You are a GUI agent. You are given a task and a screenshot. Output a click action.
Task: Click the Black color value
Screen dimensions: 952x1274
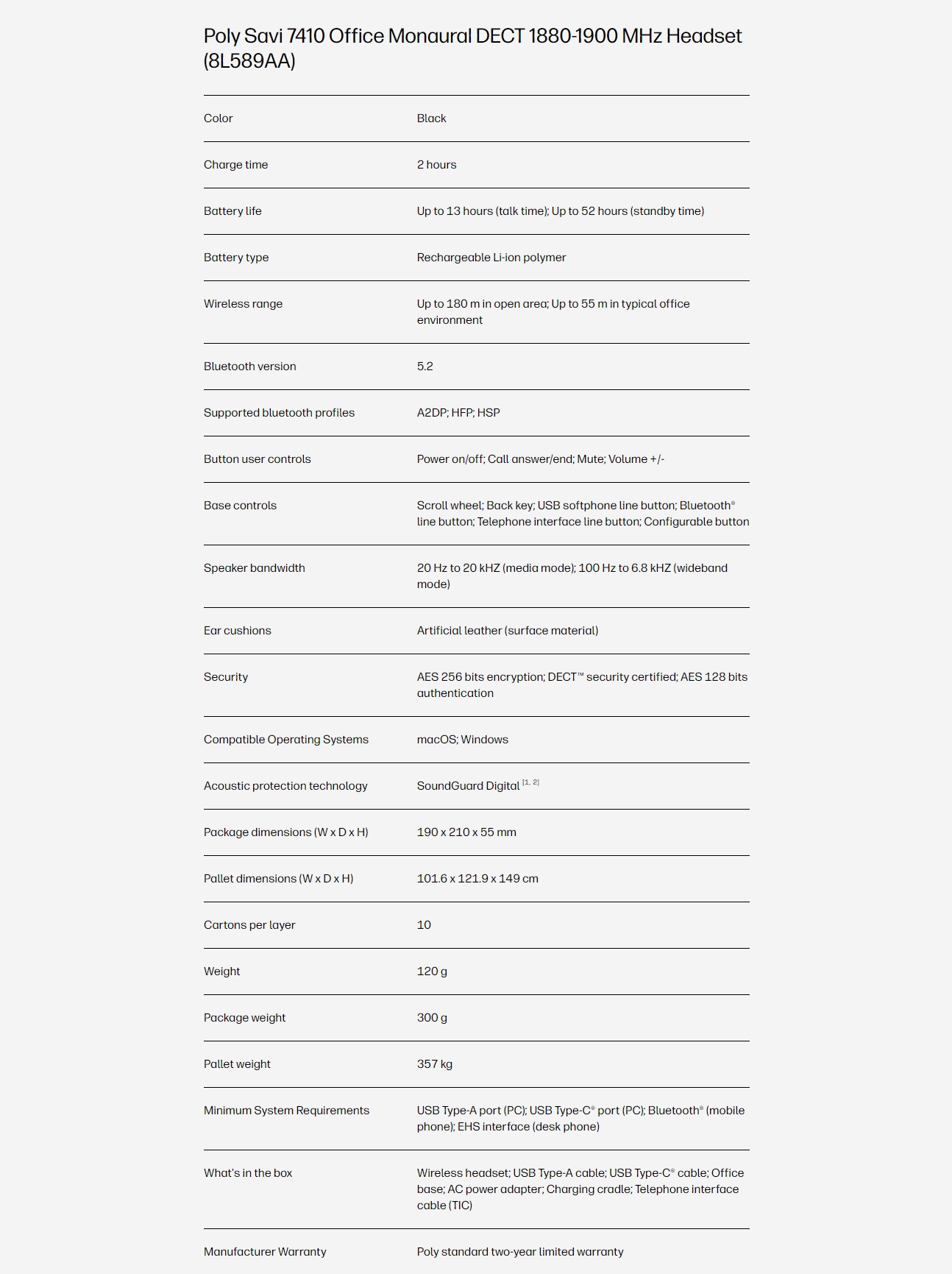click(431, 118)
